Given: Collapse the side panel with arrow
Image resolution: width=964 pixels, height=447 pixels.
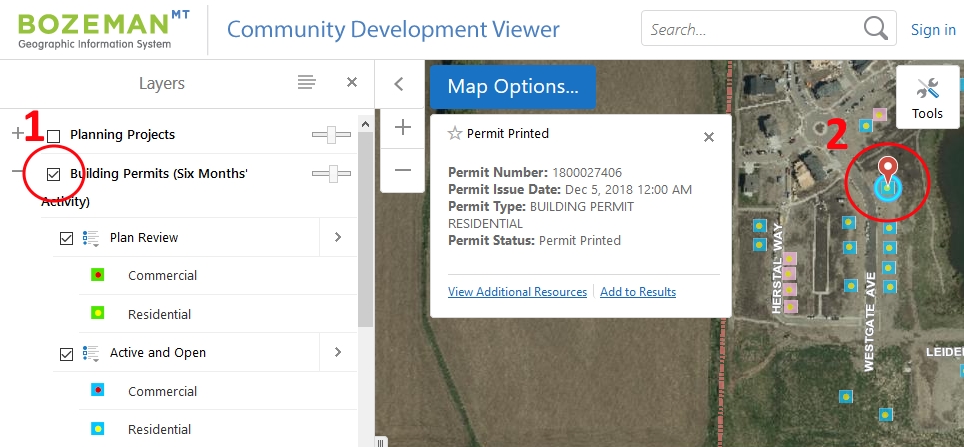Looking at the screenshot, I should pyautogui.click(x=398, y=85).
